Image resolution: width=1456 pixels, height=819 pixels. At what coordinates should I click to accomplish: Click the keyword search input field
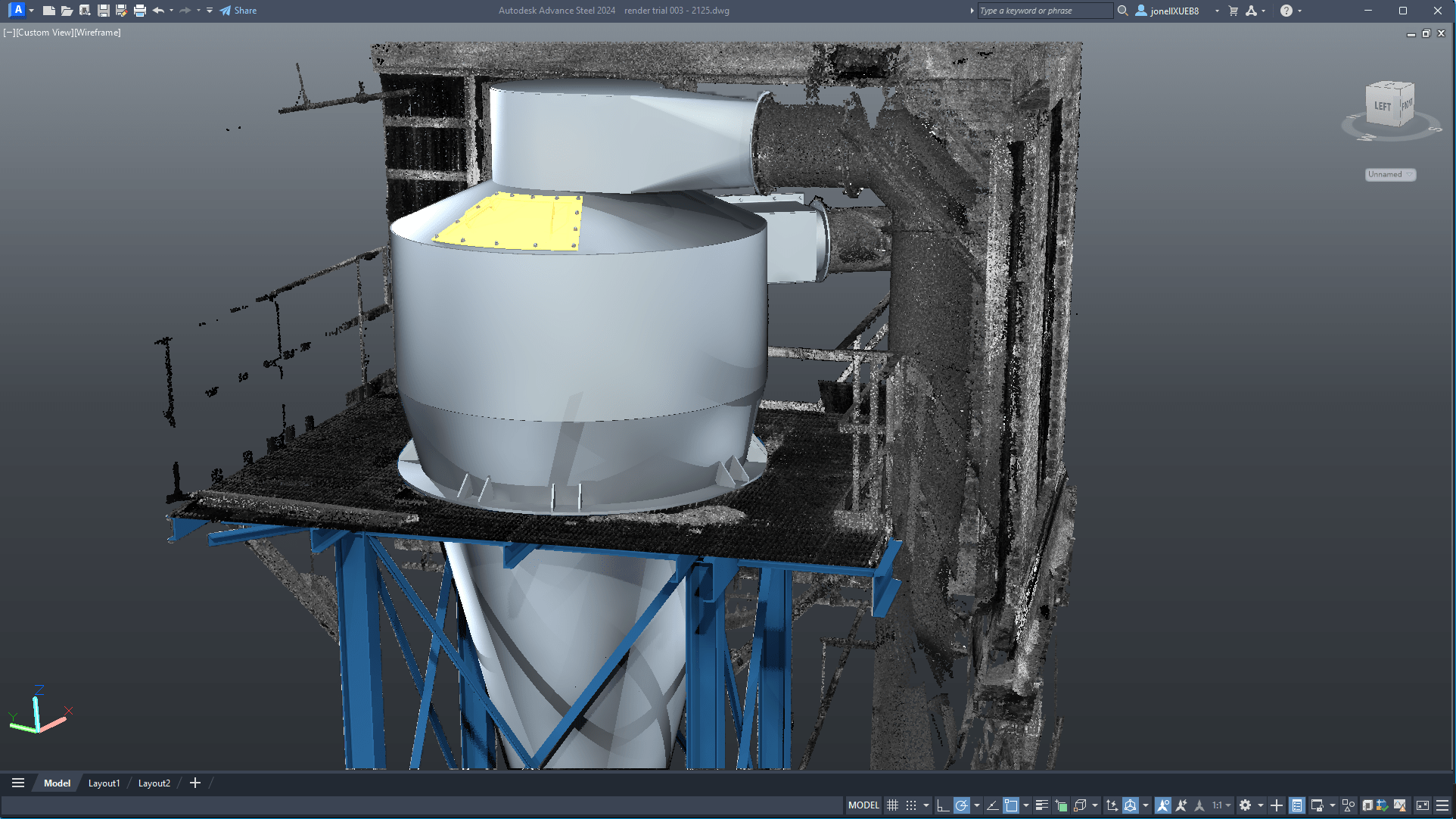(1044, 11)
